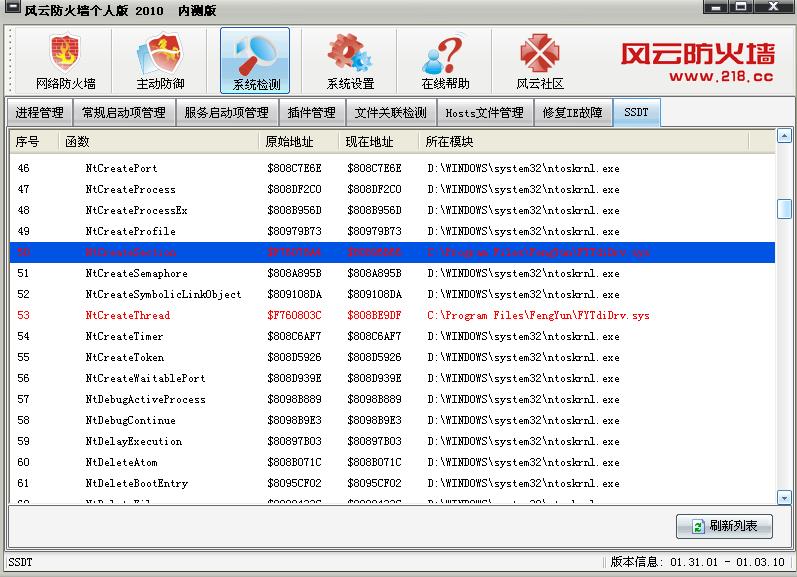Minimize the 风云防火墙 window
Viewport: 797px width, 577px height.
click(716, 7)
